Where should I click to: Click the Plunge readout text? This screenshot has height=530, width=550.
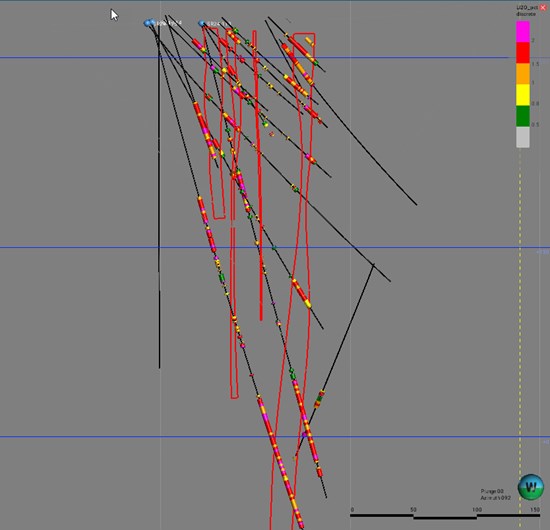492,491
